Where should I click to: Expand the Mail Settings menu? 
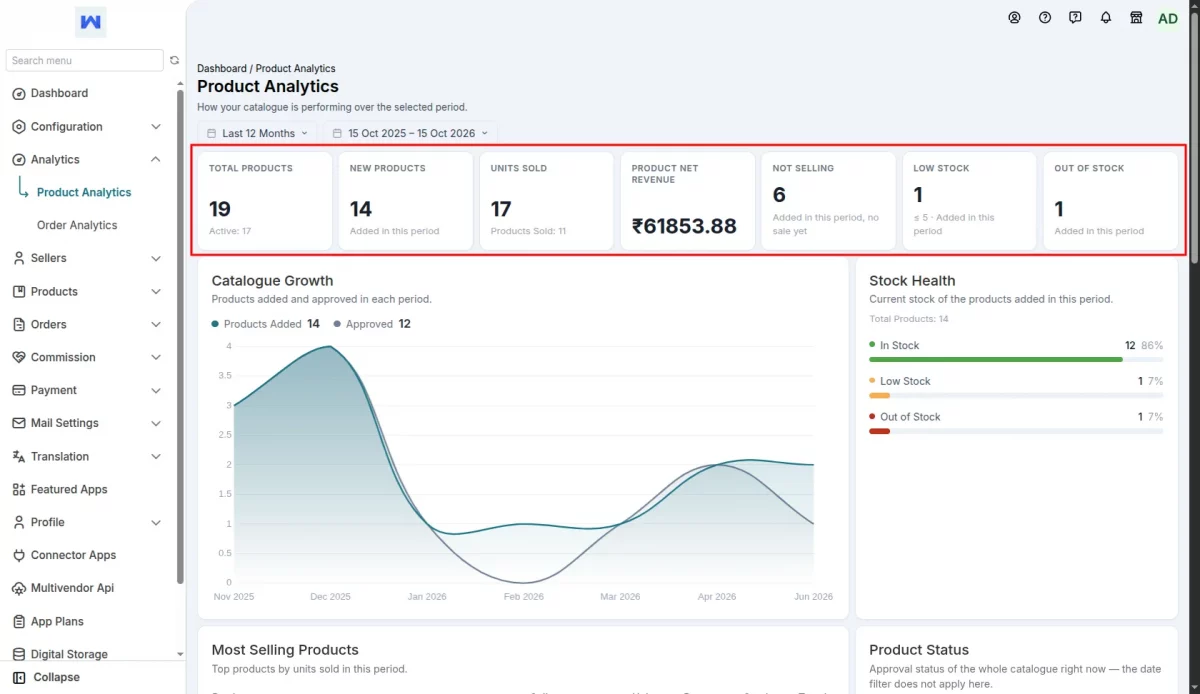click(86, 424)
